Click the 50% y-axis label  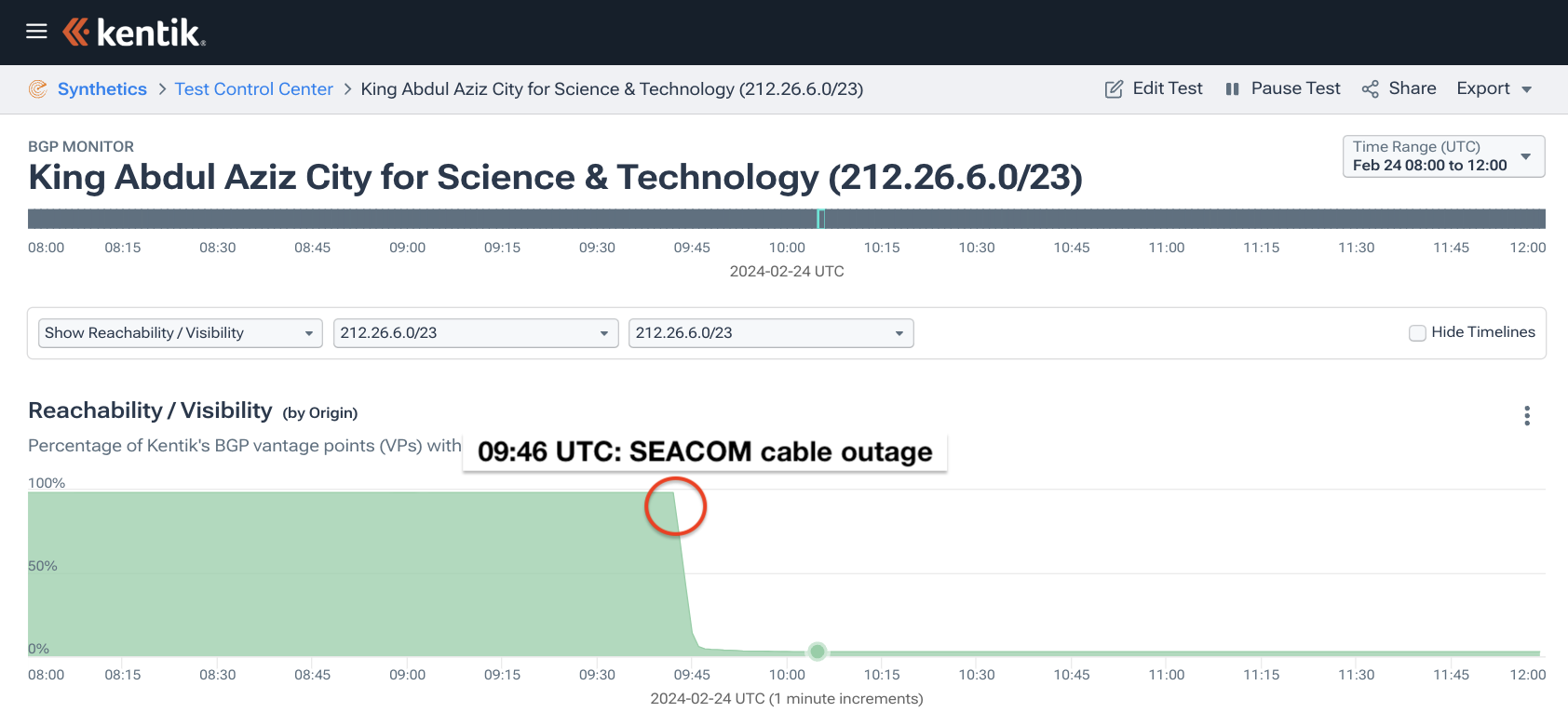tap(43, 566)
